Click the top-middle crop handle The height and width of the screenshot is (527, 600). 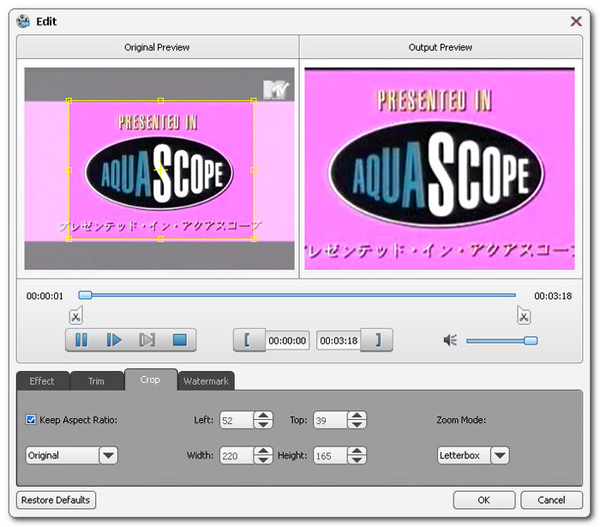tap(161, 101)
